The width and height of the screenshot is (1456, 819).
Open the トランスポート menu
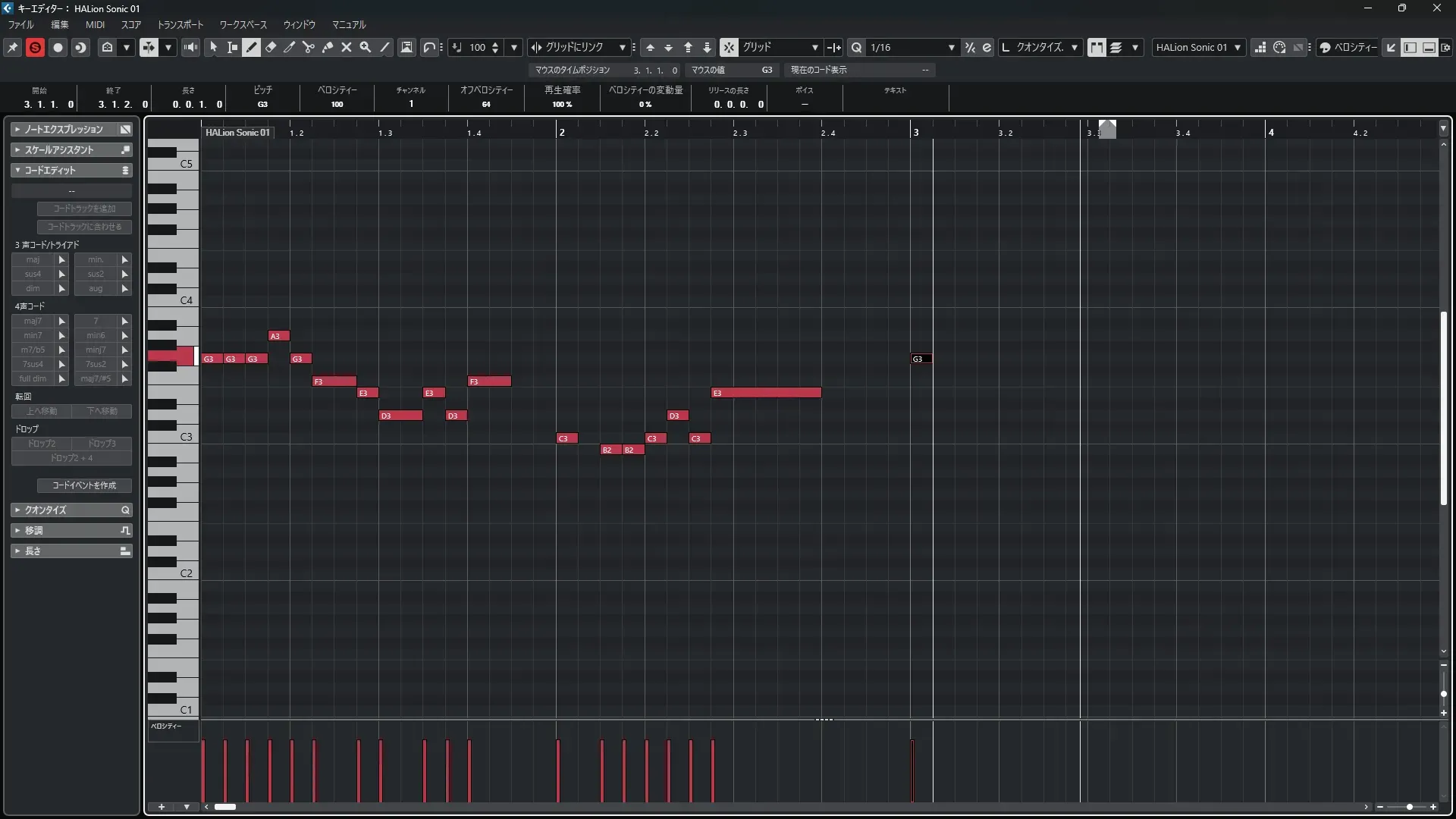[x=180, y=24]
